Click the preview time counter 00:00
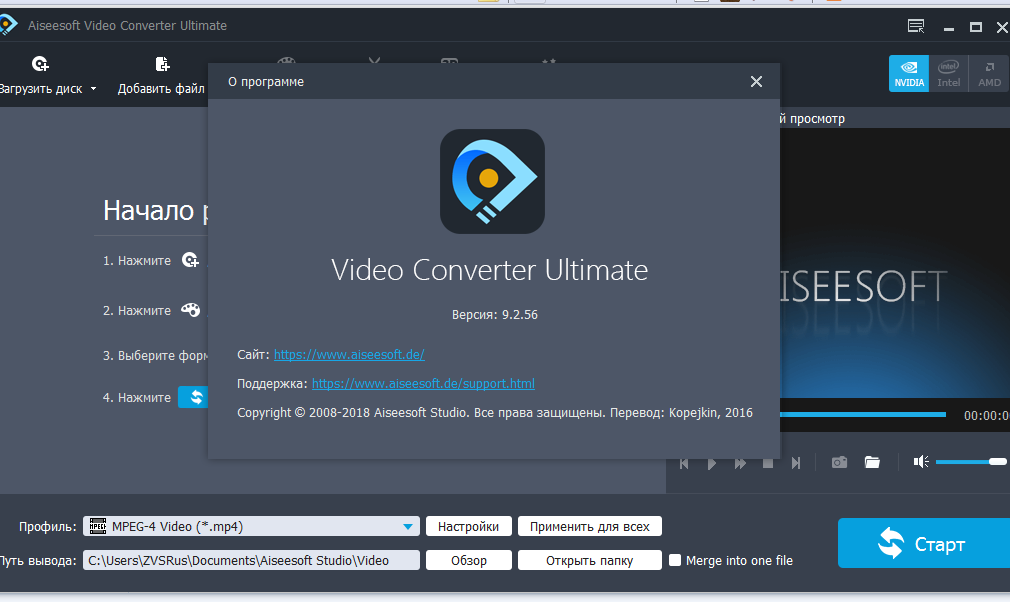Screen dimensions: 1010x602 point(986,416)
